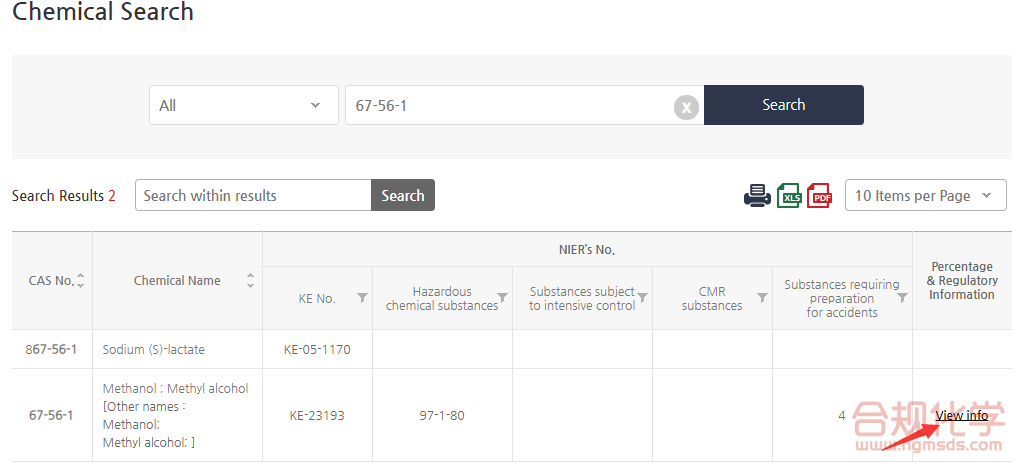Screen dimensions: 1015x471
Task: Download results as PDF
Action: coord(820,196)
